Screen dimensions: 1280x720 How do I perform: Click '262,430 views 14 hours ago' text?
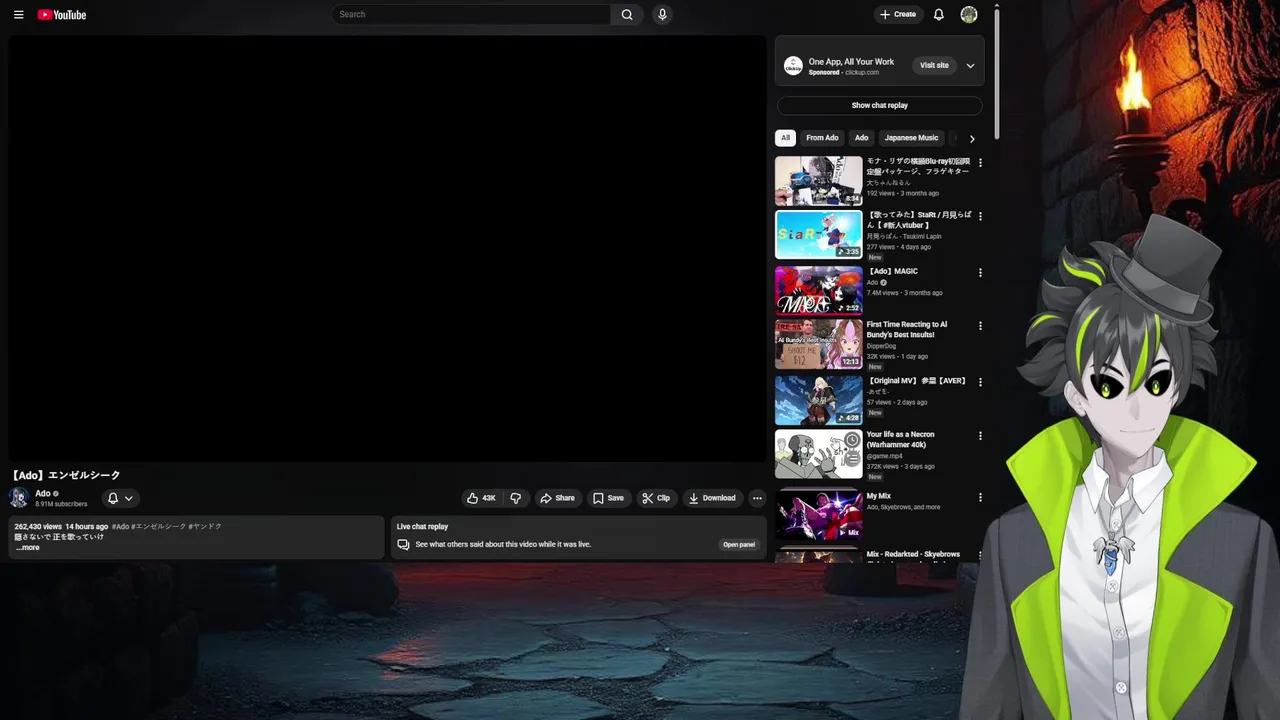tap(61, 526)
